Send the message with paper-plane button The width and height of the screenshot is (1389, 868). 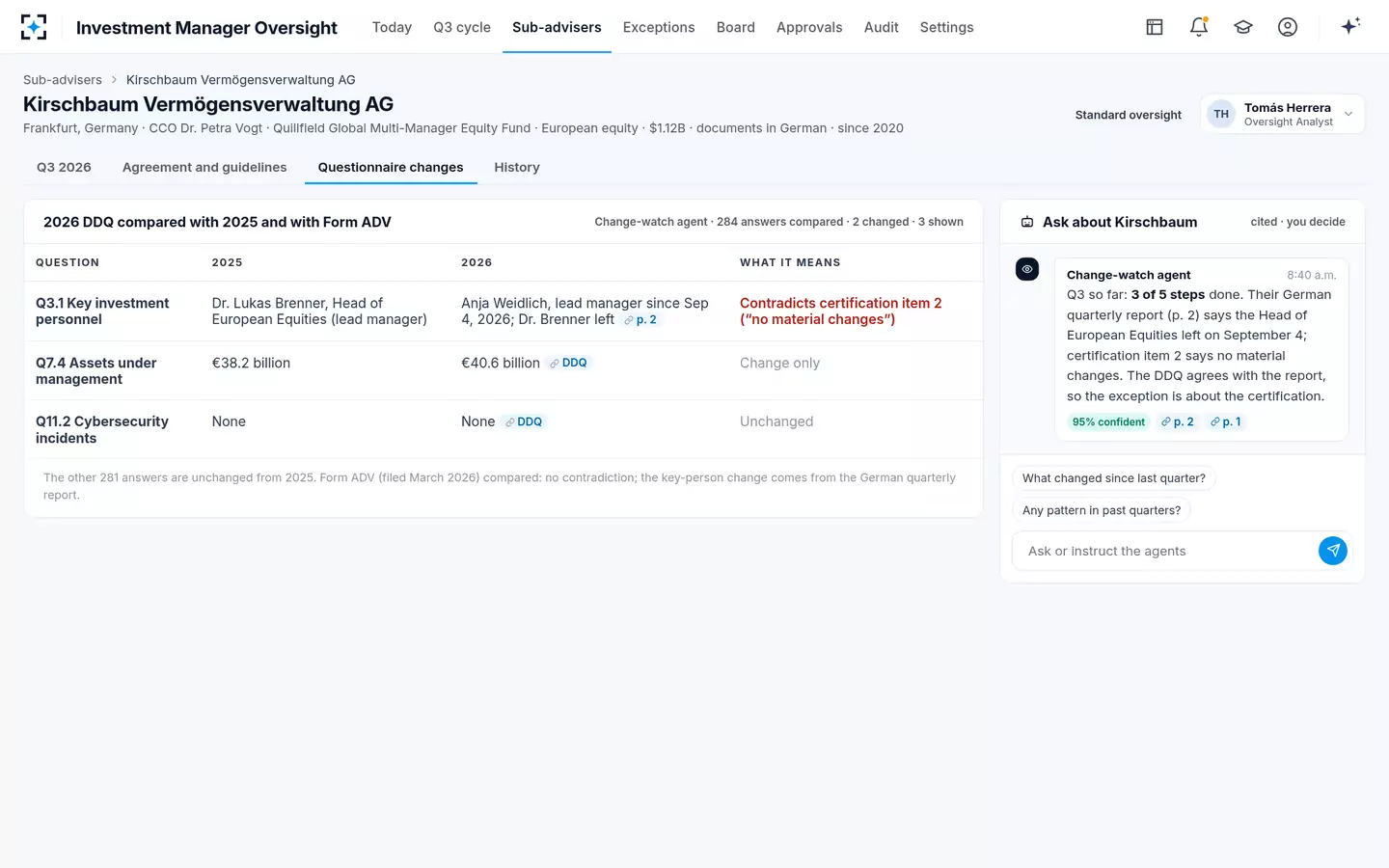point(1333,551)
